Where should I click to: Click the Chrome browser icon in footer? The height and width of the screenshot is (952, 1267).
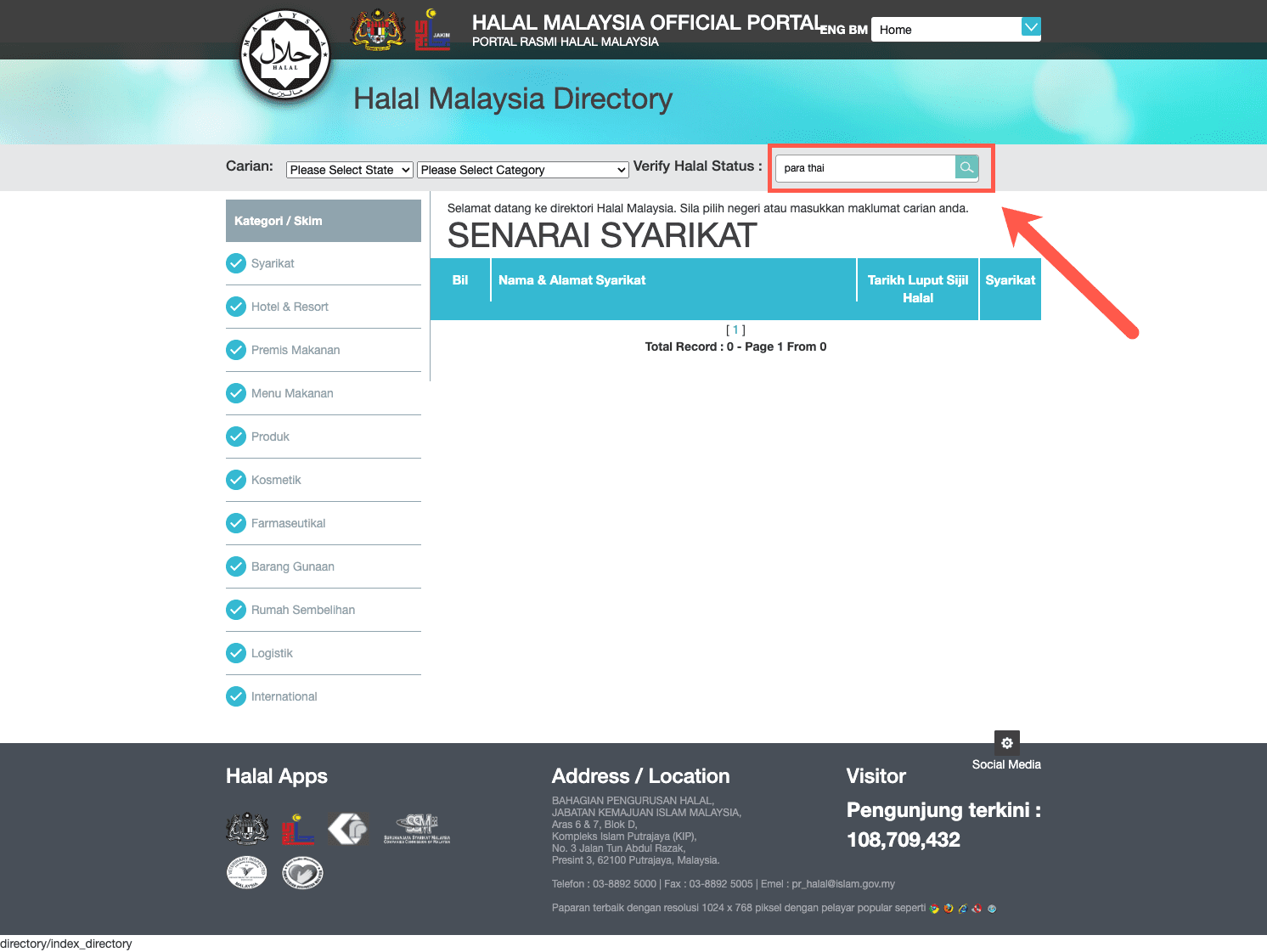935,909
